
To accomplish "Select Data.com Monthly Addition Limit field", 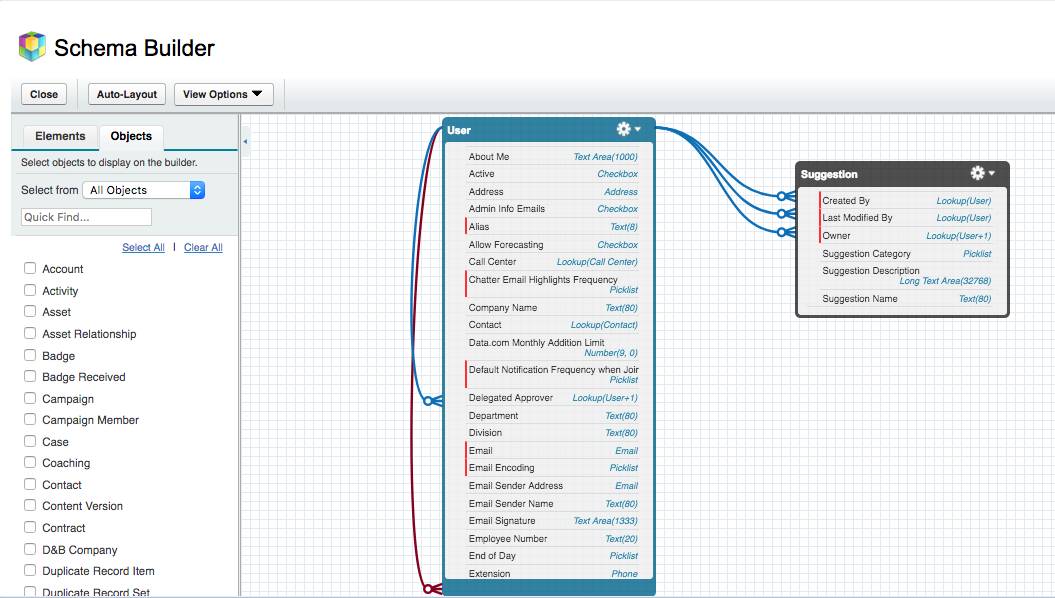I will [552, 347].
